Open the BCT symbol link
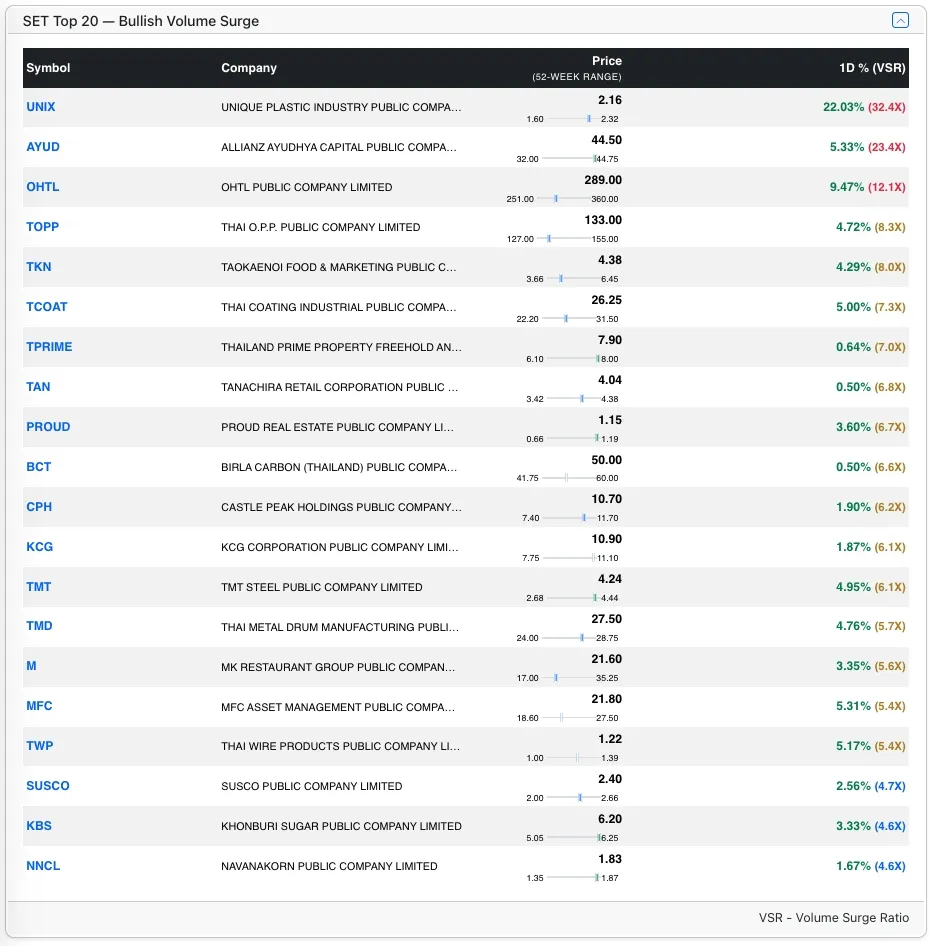The width and height of the screenshot is (934, 946). point(39,466)
